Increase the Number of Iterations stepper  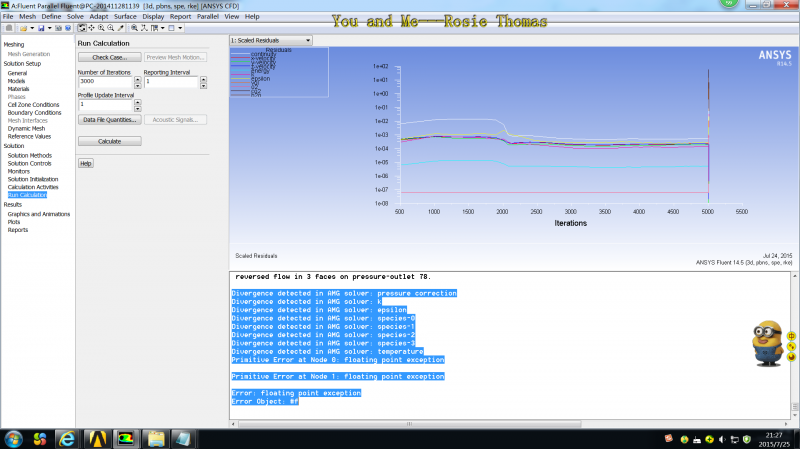pos(137,79)
